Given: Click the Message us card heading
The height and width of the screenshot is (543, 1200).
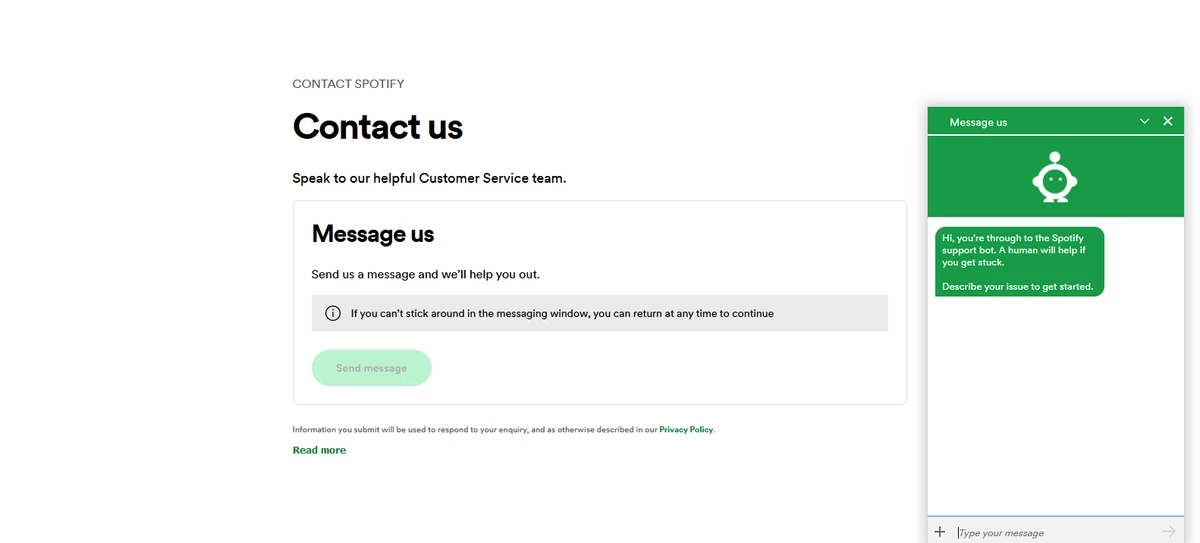Looking at the screenshot, I should click(x=373, y=234).
